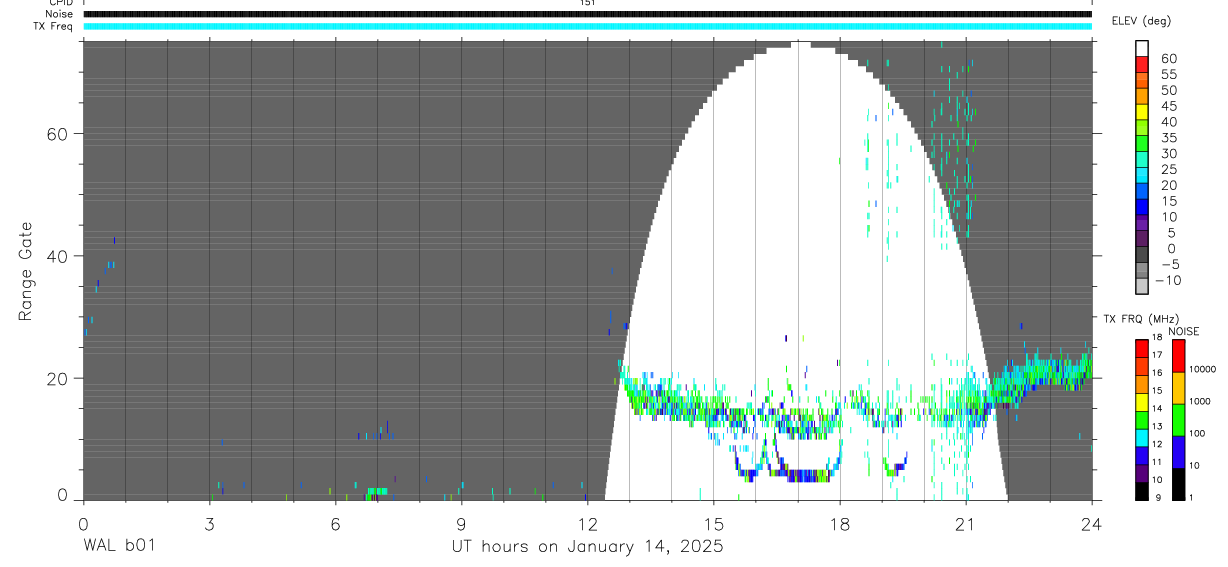The height and width of the screenshot is (567, 1228).
Task: Click the x-axis tick label 12
Action: point(587,523)
